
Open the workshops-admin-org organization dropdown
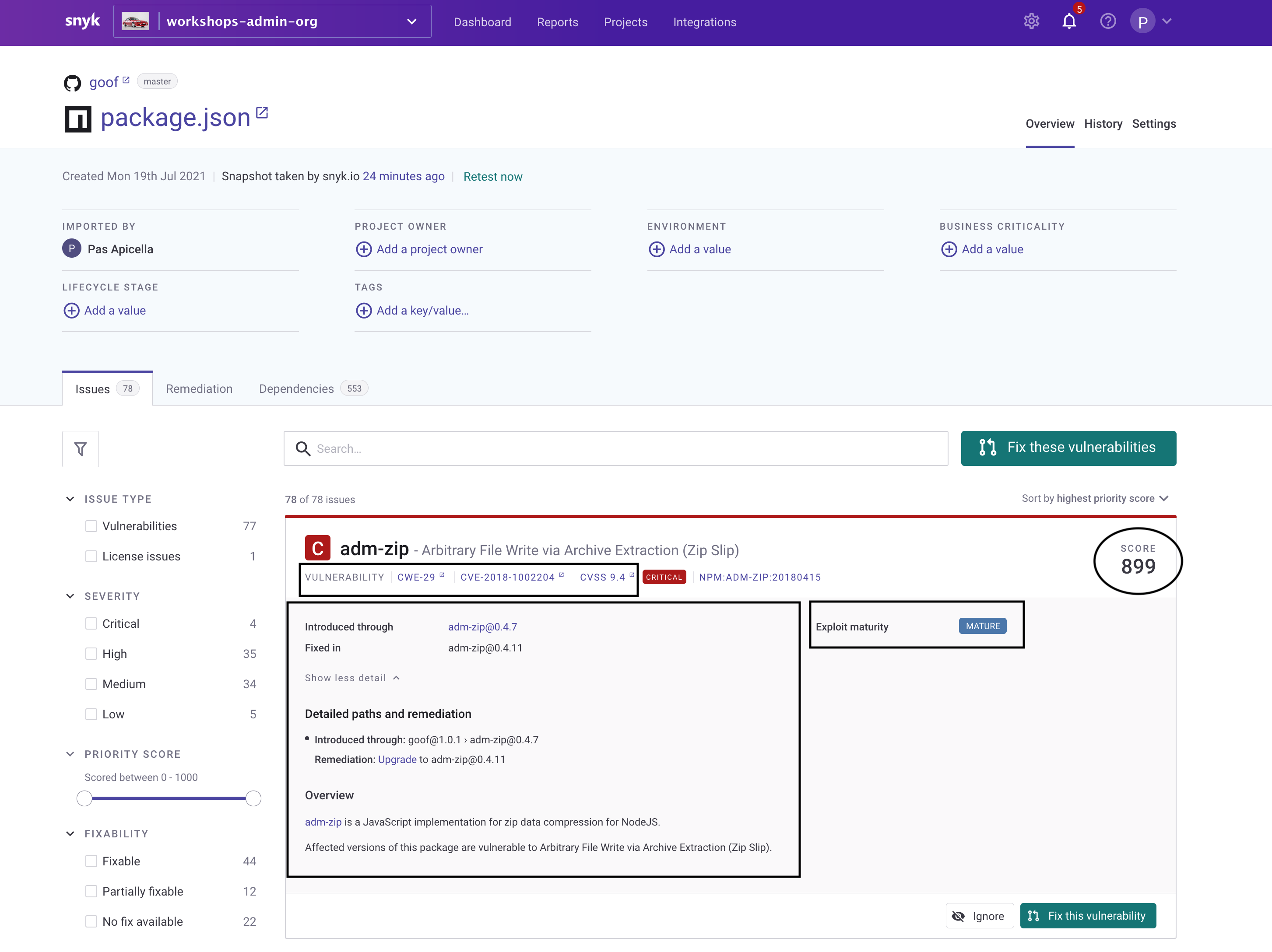[272, 21]
